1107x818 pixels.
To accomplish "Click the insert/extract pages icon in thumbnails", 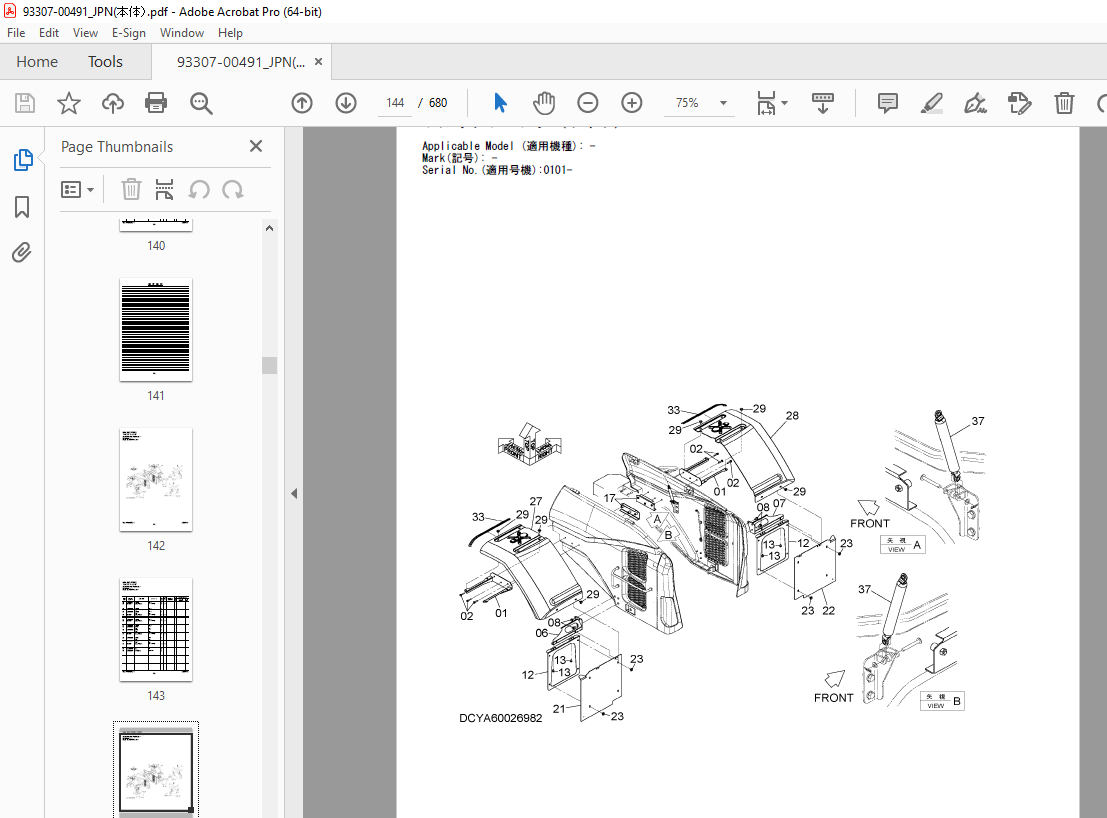I will pyautogui.click(x=164, y=190).
